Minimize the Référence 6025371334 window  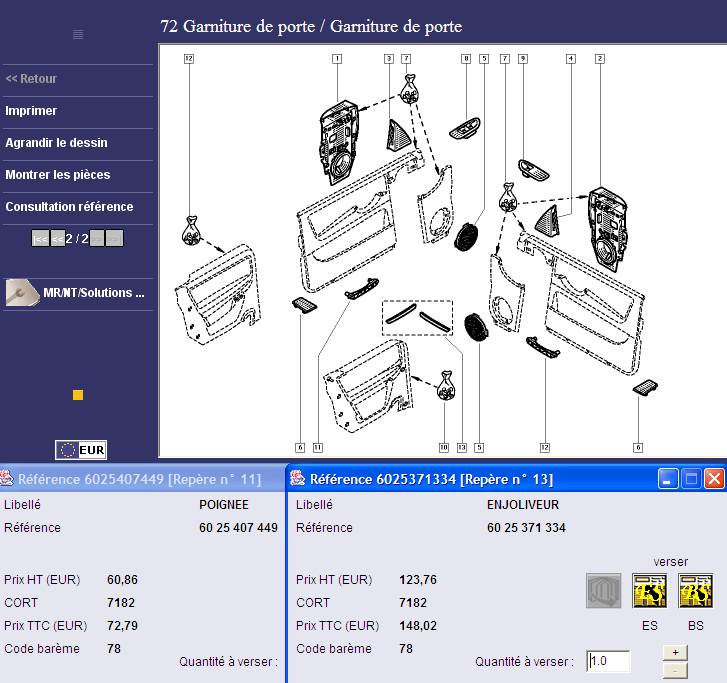[x=667, y=479]
